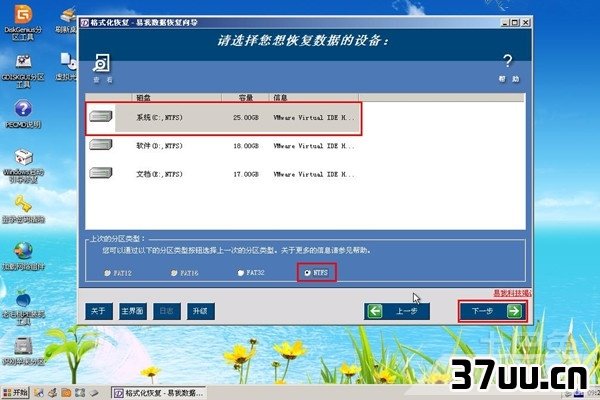Select the 系统 (C:, NTFS) disk row

coord(223,118)
